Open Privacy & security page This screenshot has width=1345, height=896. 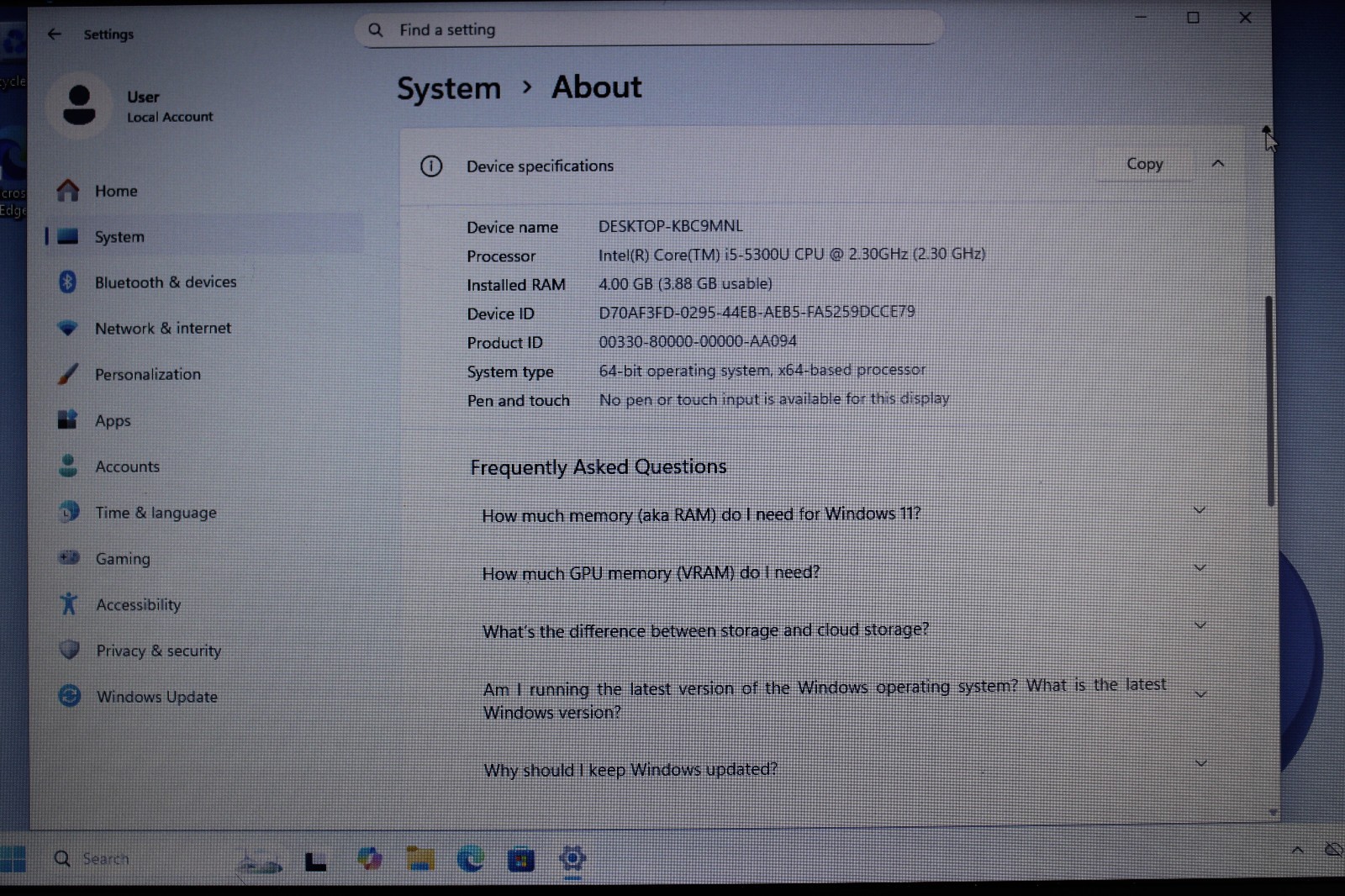click(x=159, y=651)
